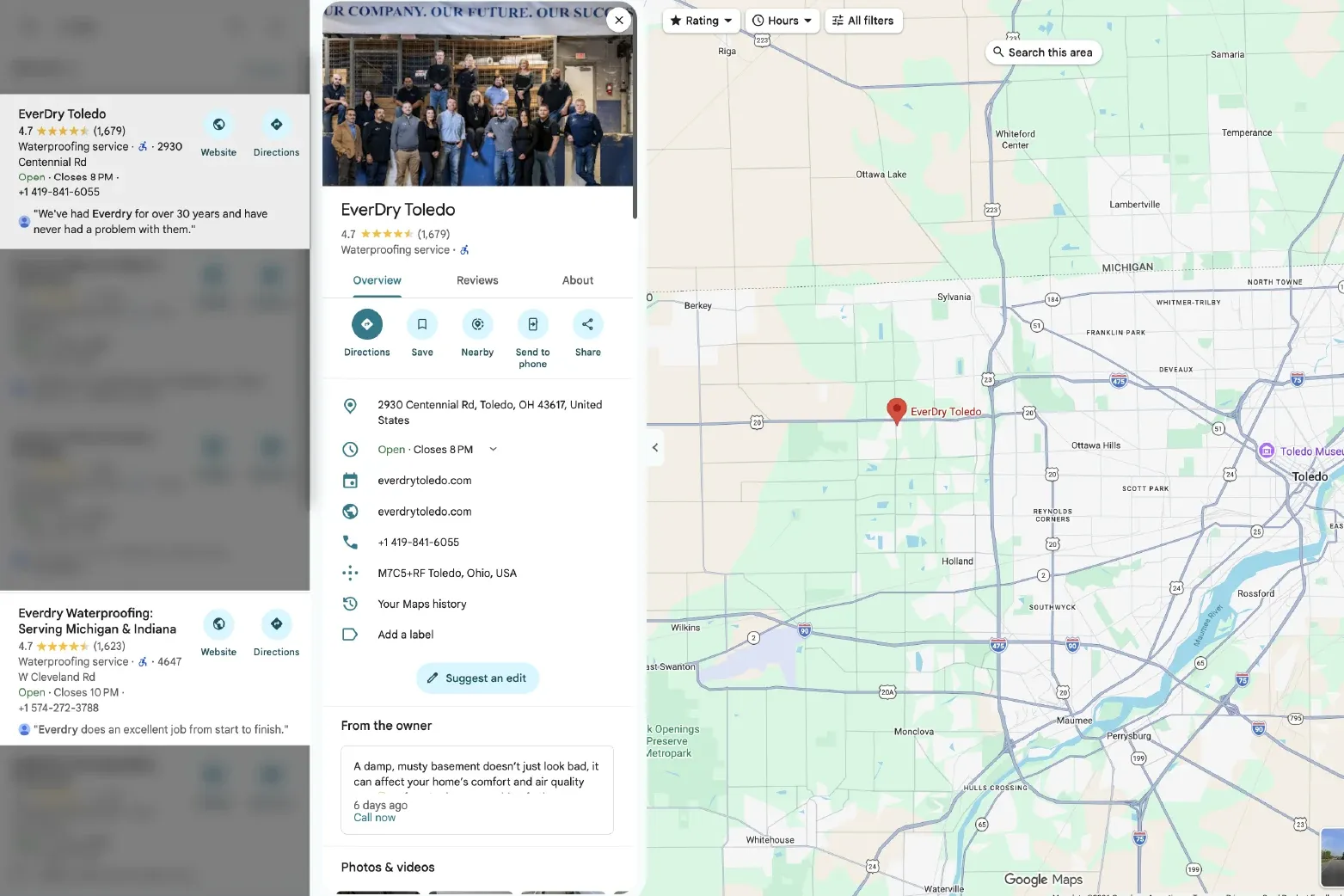Click the Call now link
The width and height of the screenshot is (1344, 896).
click(375, 818)
